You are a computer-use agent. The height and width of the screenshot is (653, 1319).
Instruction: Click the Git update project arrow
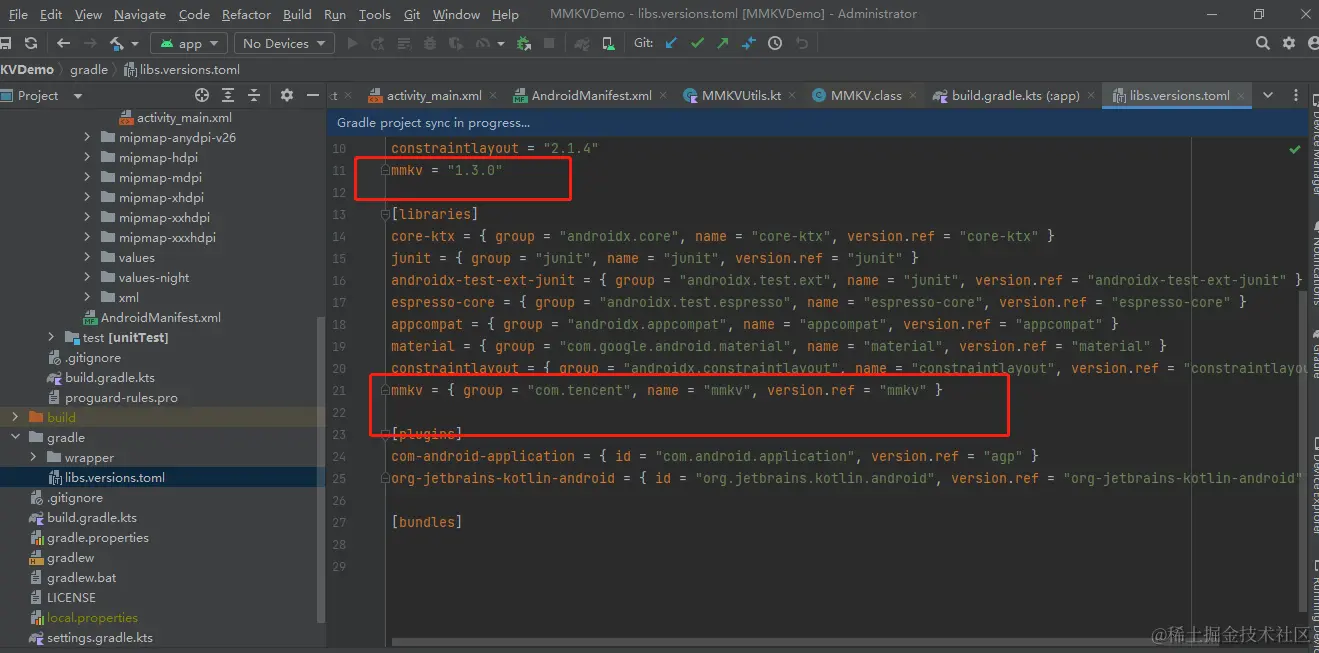coord(671,43)
